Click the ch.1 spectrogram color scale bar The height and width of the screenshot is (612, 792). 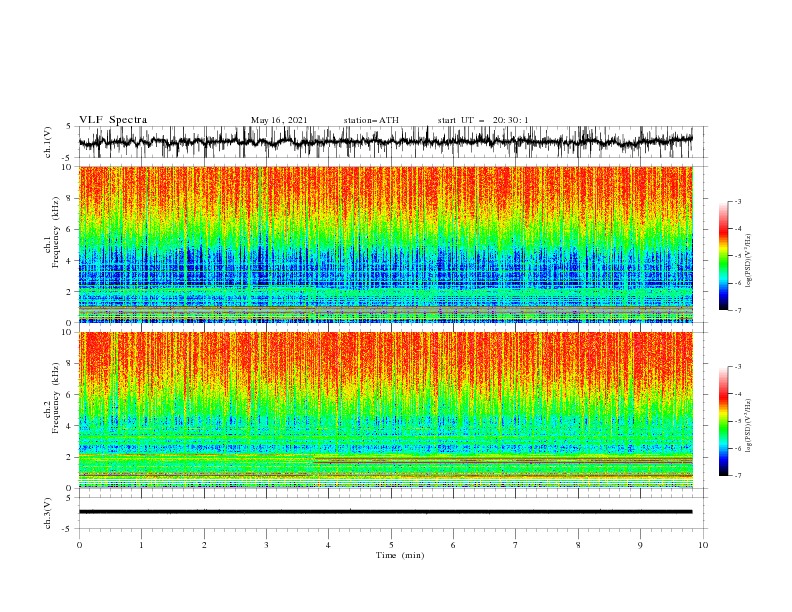(x=723, y=255)
